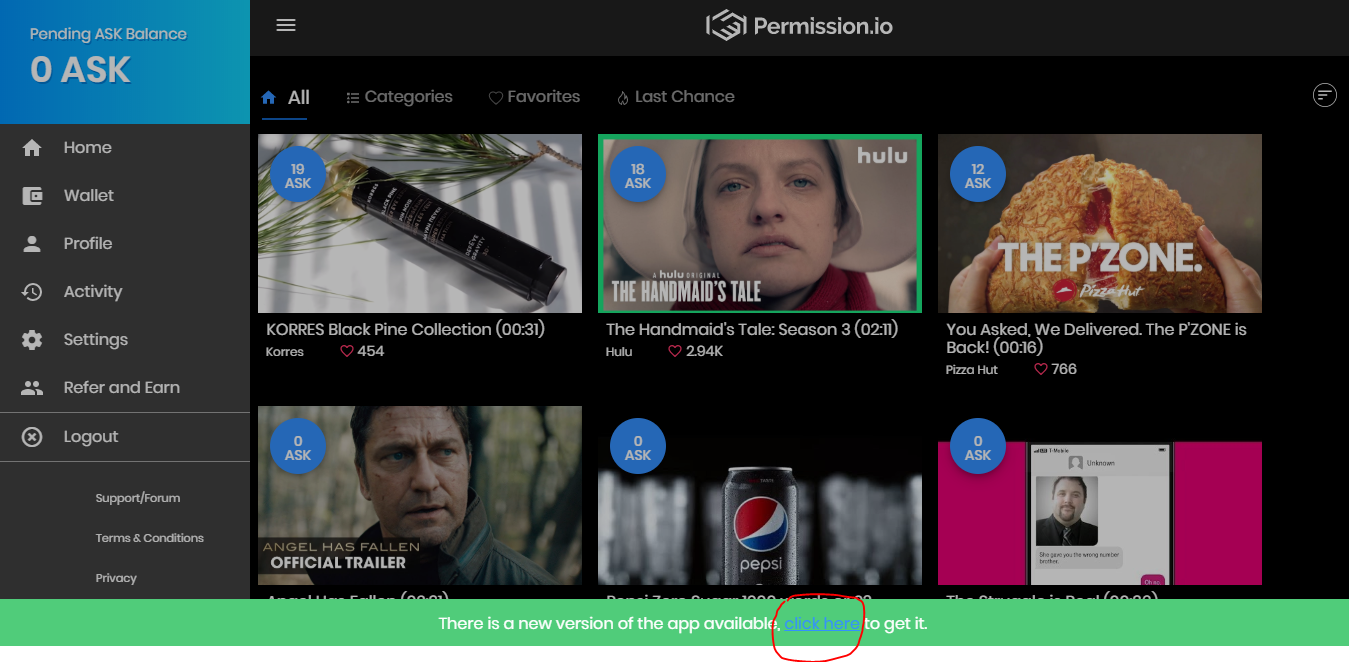The height and width of the screenshot is (662, 1349).
Task: Favorite the Handmaid's Tale heart icon
Action: tap(675, 351)
